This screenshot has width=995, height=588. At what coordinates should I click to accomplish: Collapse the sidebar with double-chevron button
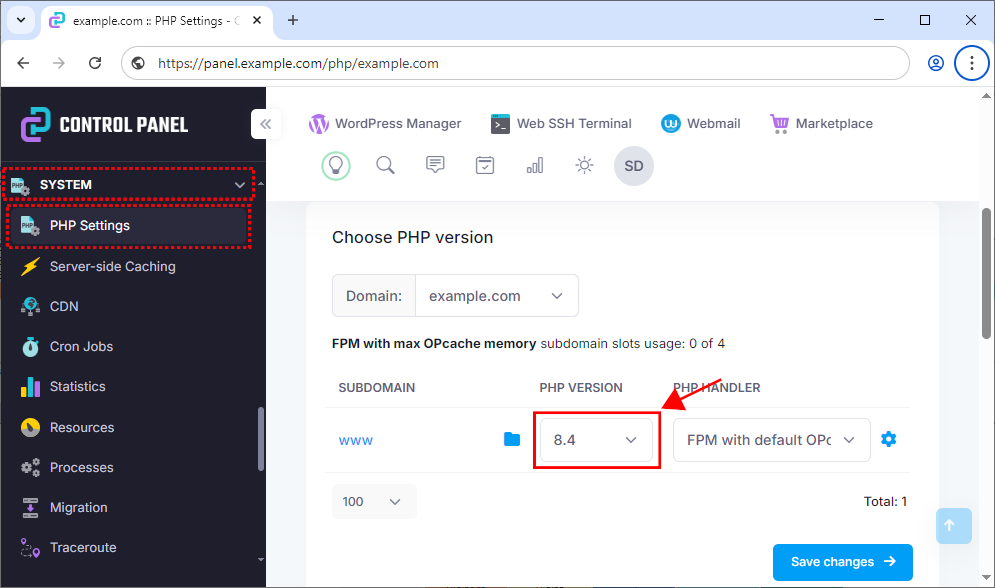pyautogui.click(x=266, y=124)
